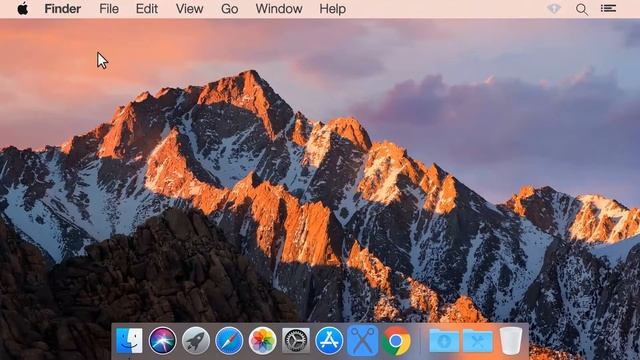Open the File menu

(109, 9)
